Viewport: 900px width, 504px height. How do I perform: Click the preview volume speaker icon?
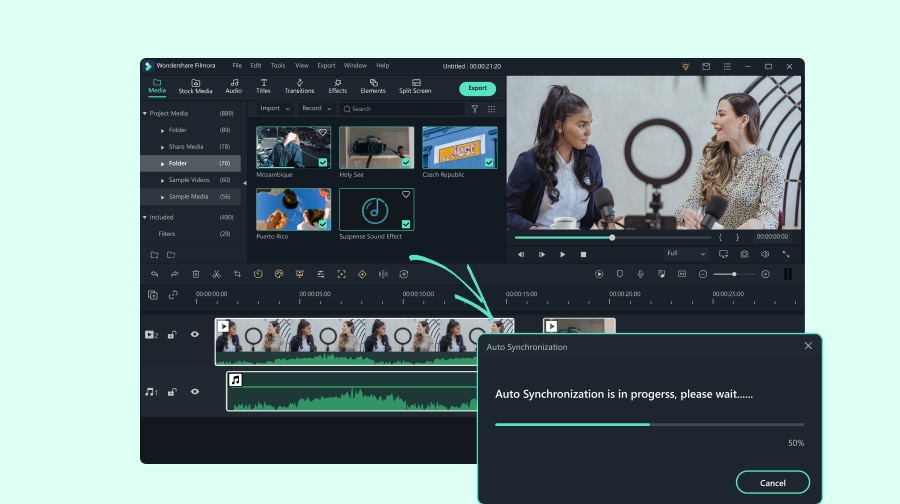coord(765,254)
